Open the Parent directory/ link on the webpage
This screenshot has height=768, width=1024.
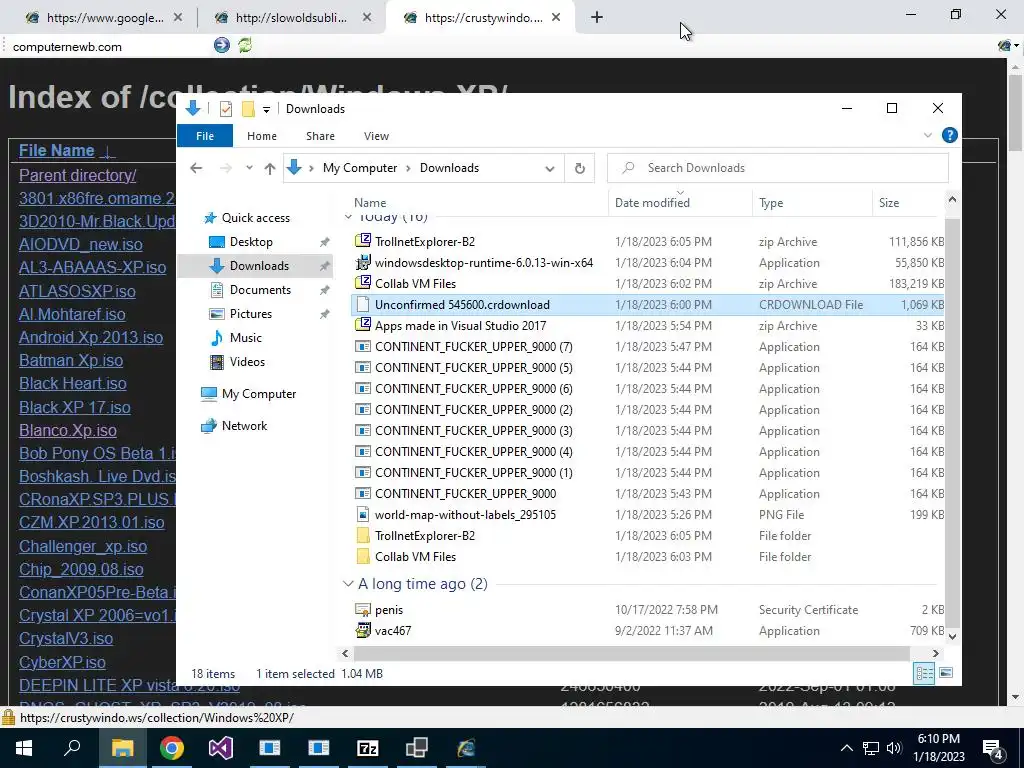coord(78,175)
